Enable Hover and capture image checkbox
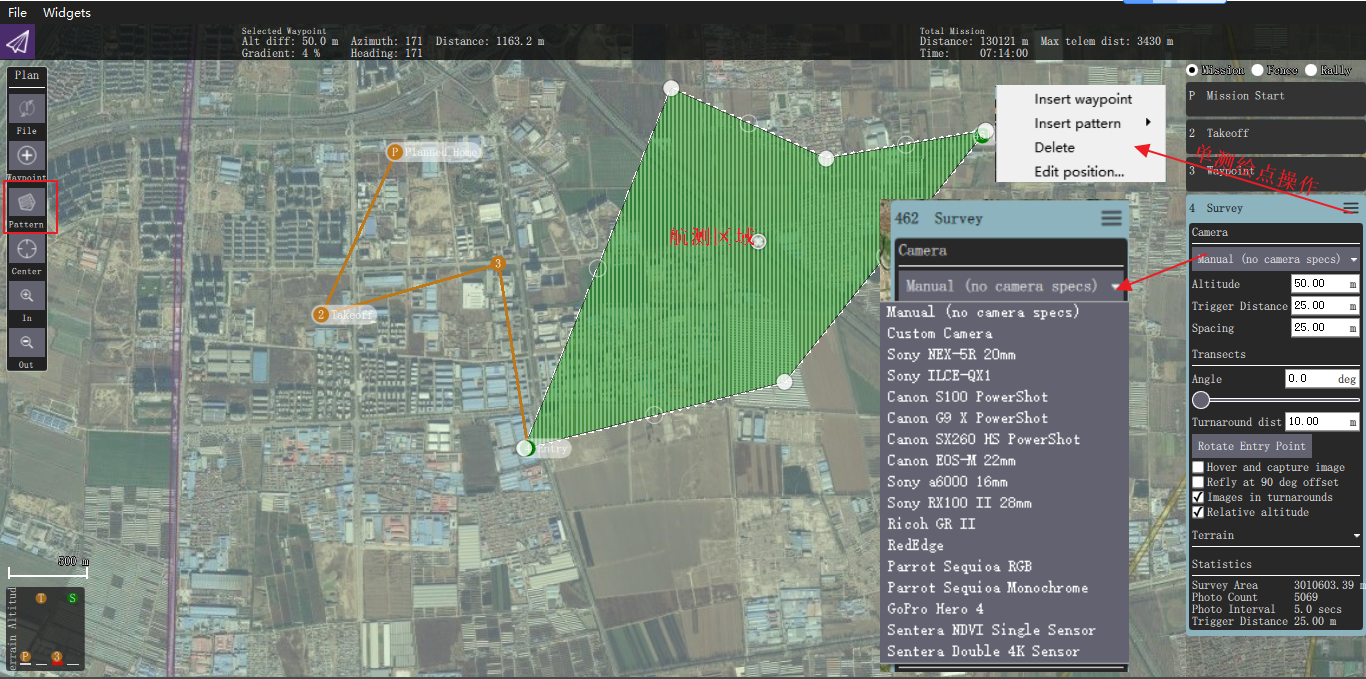 pyautogui.click(x=1198, y=467)
